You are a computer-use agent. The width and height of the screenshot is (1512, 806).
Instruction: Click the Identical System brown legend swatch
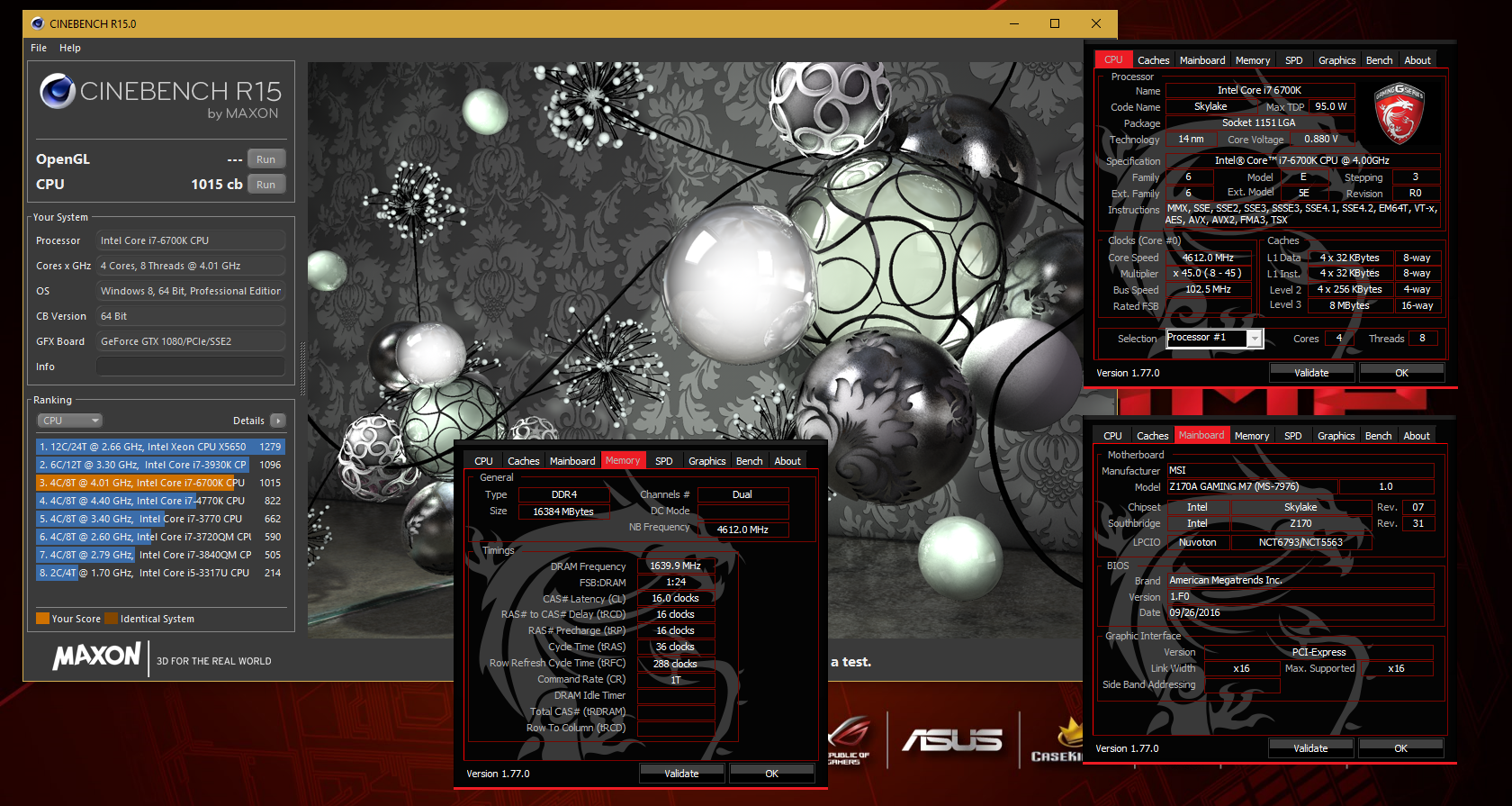tap(111, 619)
